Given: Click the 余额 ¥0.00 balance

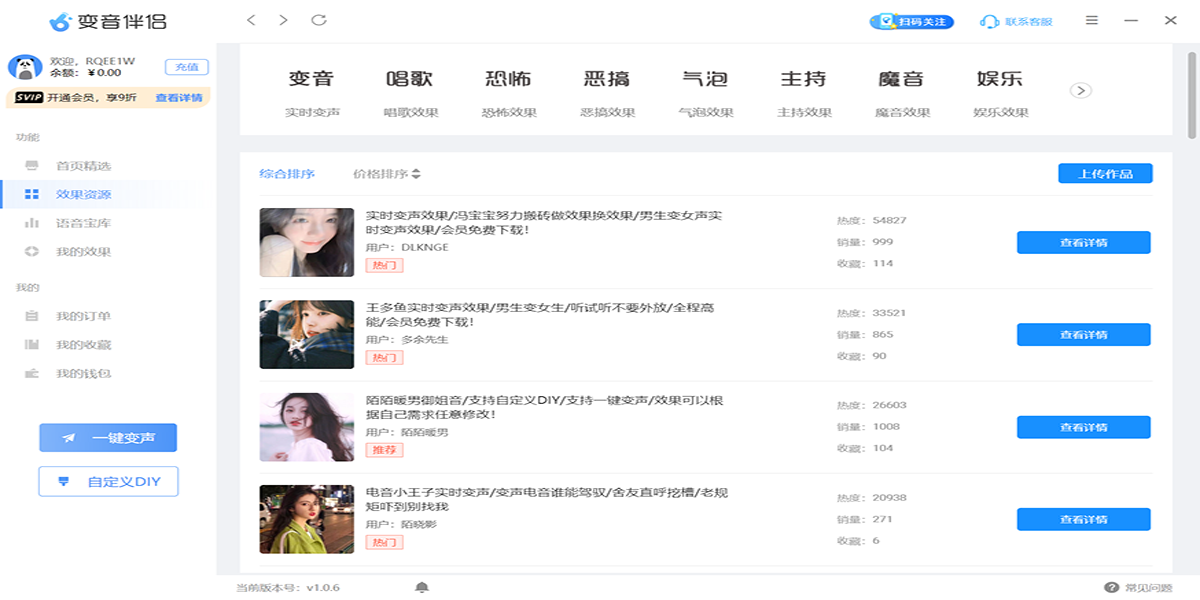Looking at the screenshot, I should point(85,73).
